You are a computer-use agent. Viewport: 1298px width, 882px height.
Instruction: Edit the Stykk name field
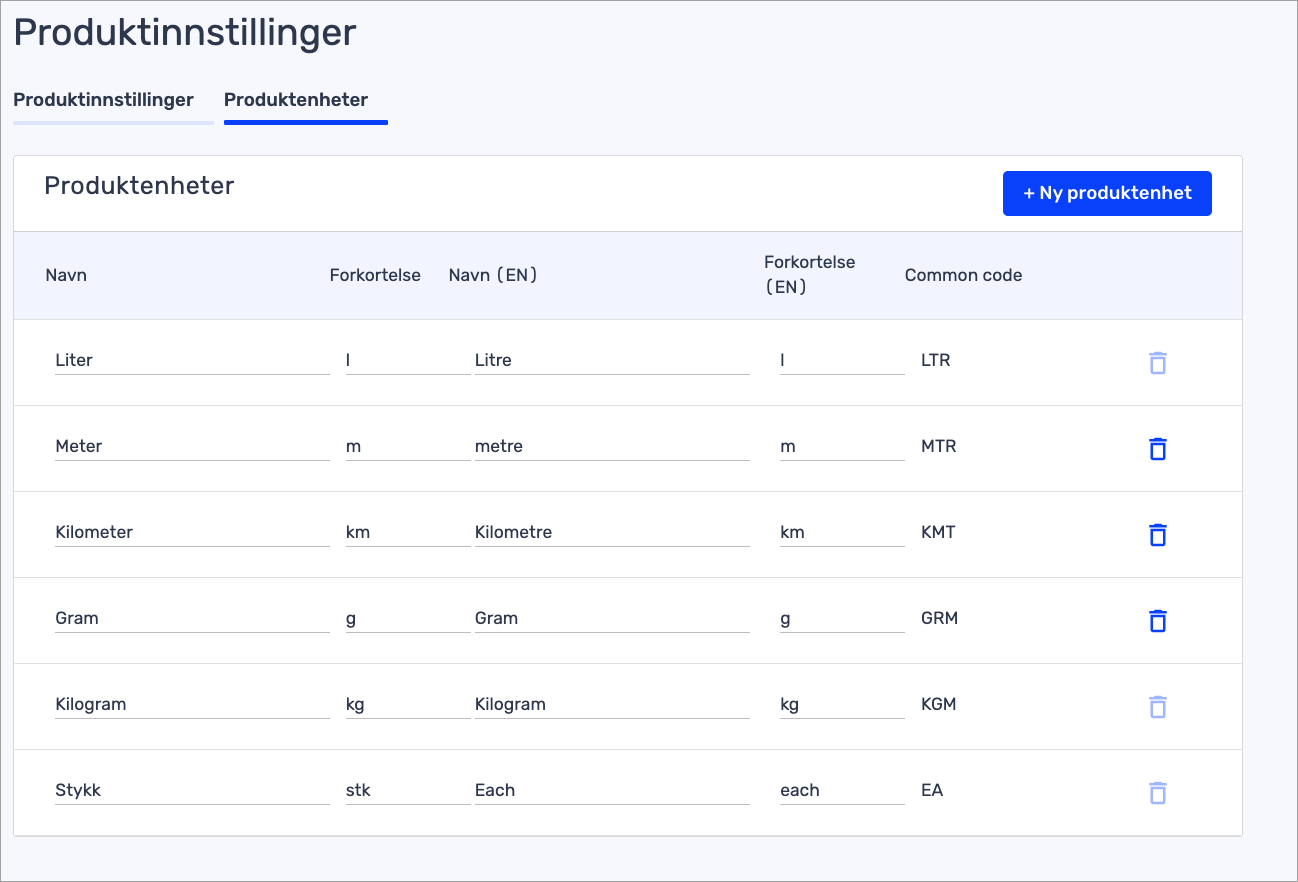192,790
